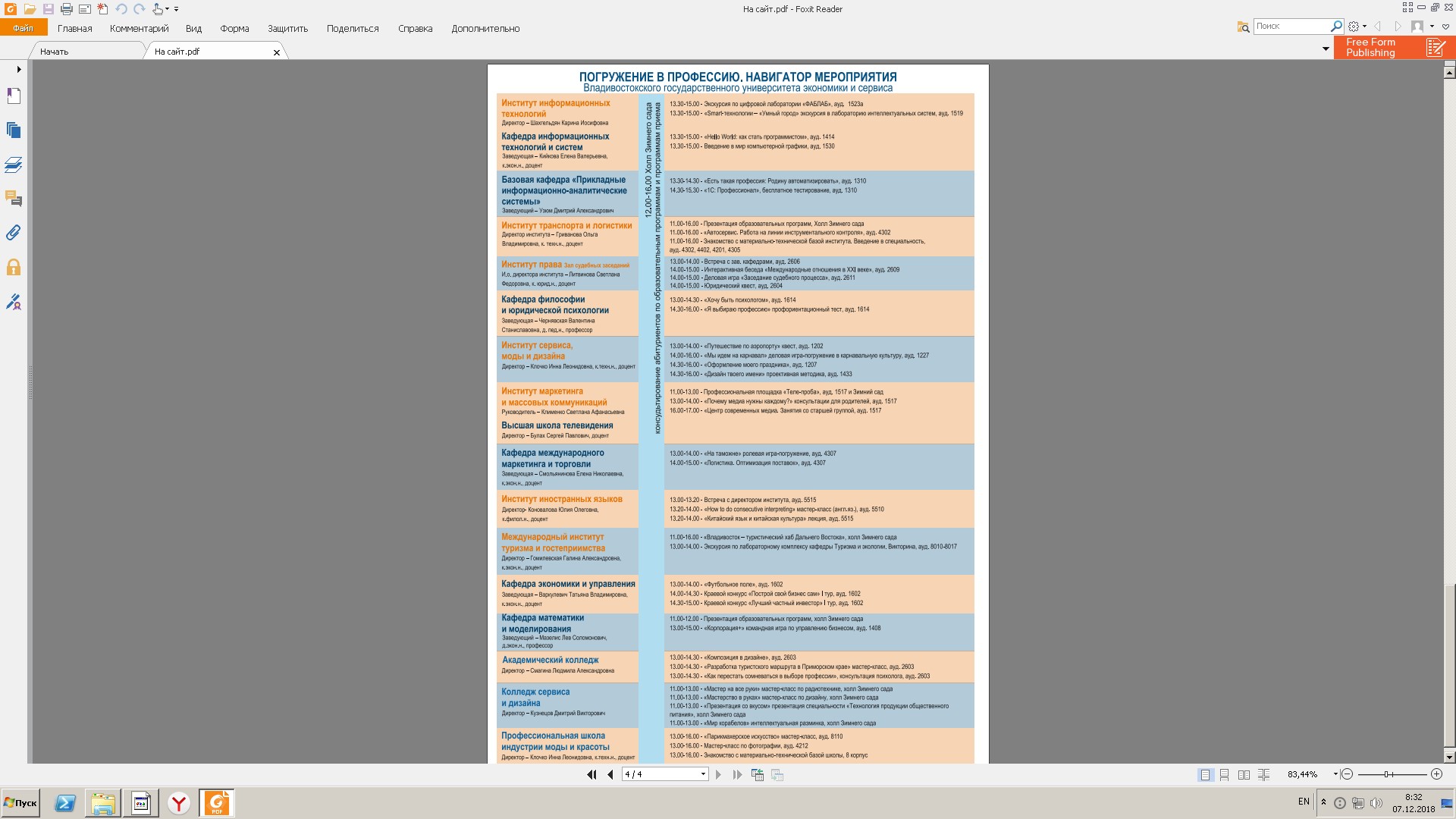
Task: Switch to the Начать tab
Action: [x=55, y=52]
